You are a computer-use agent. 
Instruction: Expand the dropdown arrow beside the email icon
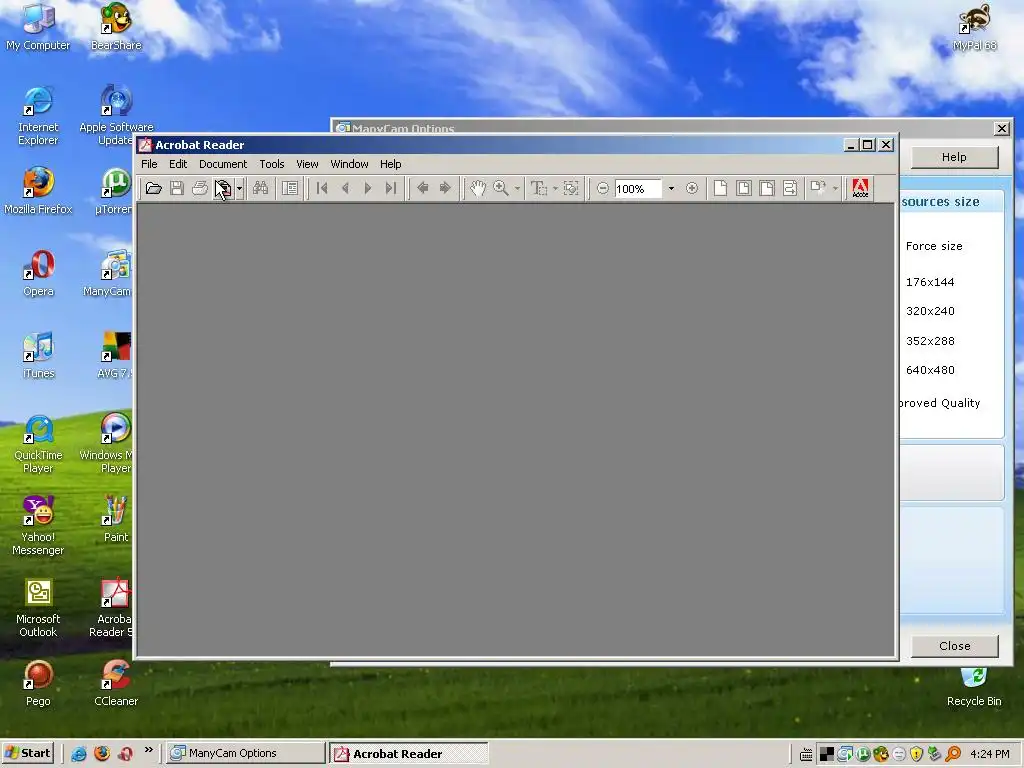click(x=240, y=189)
